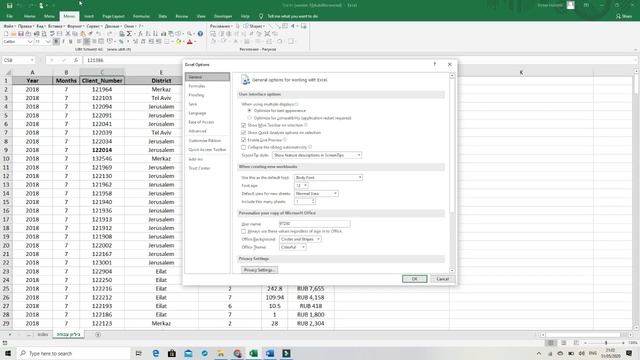Add a new sheet with plus icon

[x=98, y=335]
